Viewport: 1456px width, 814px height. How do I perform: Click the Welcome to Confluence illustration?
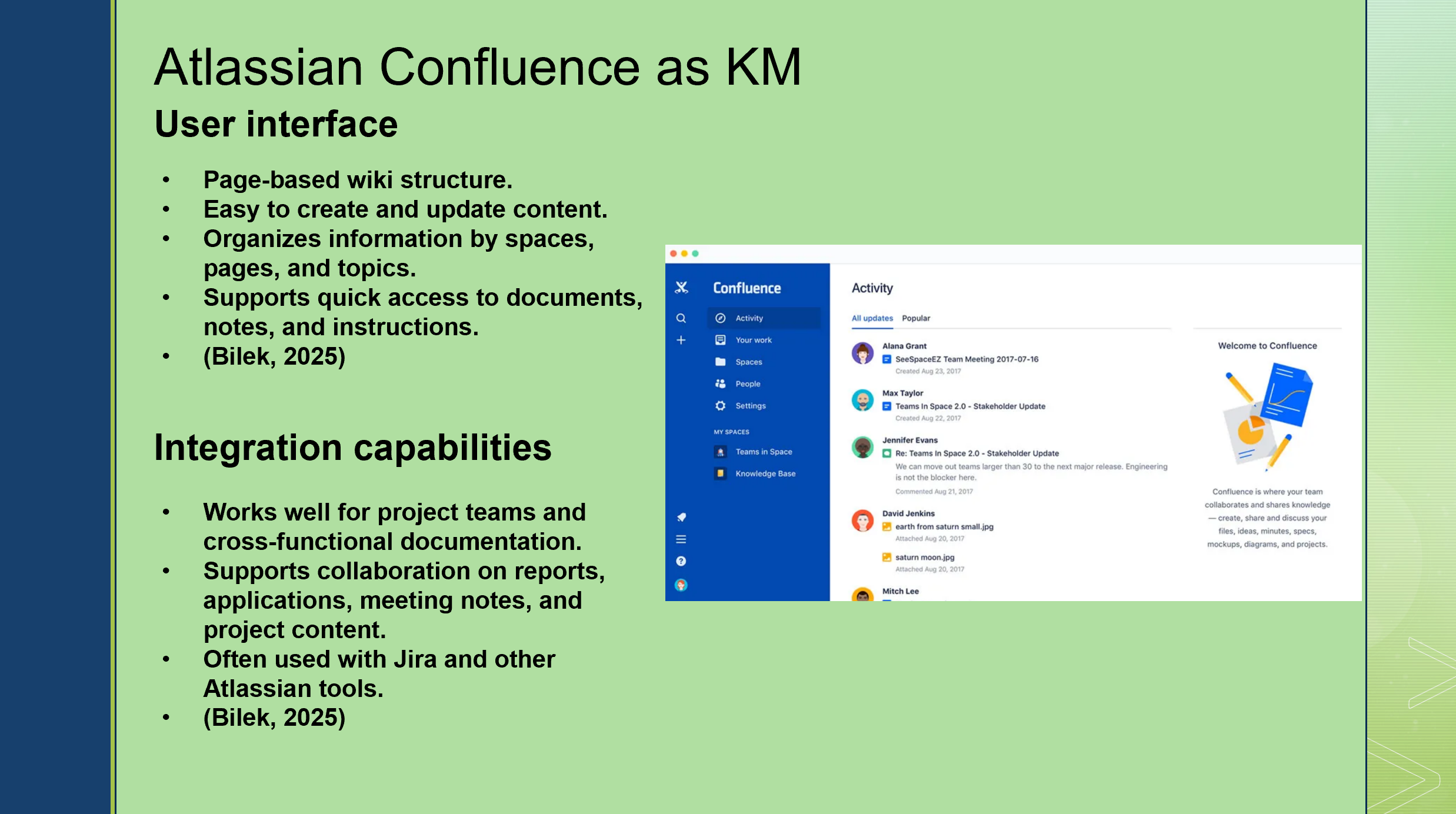tap(1268, 417)
